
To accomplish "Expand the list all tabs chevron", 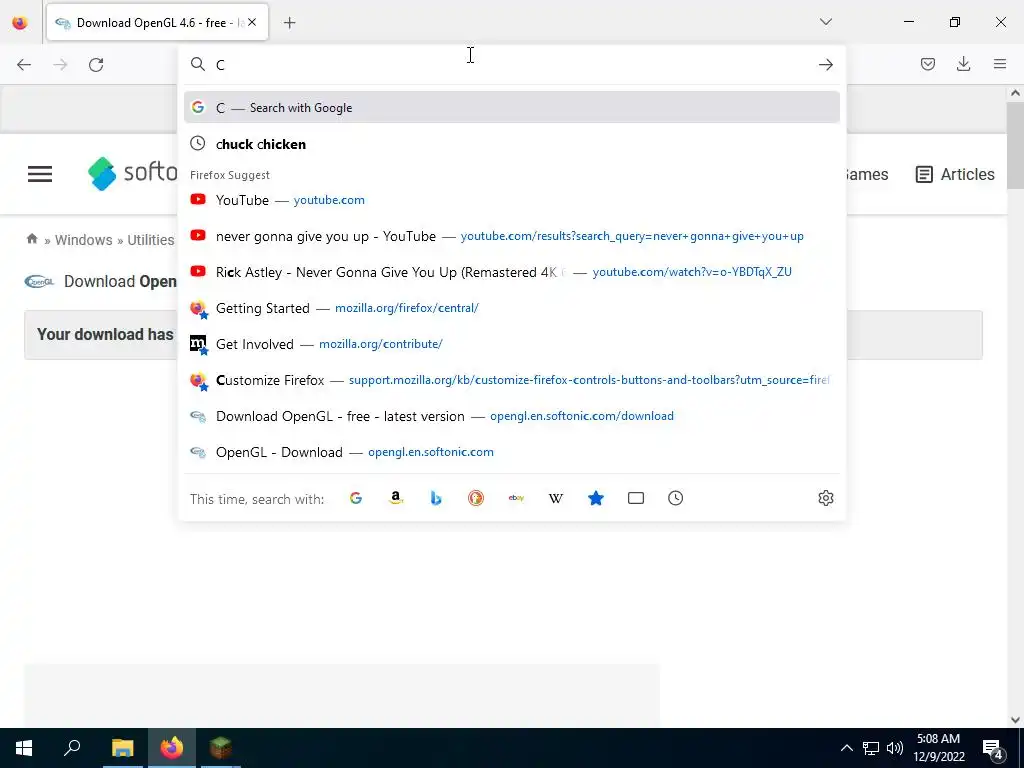I will coord(825,22).
